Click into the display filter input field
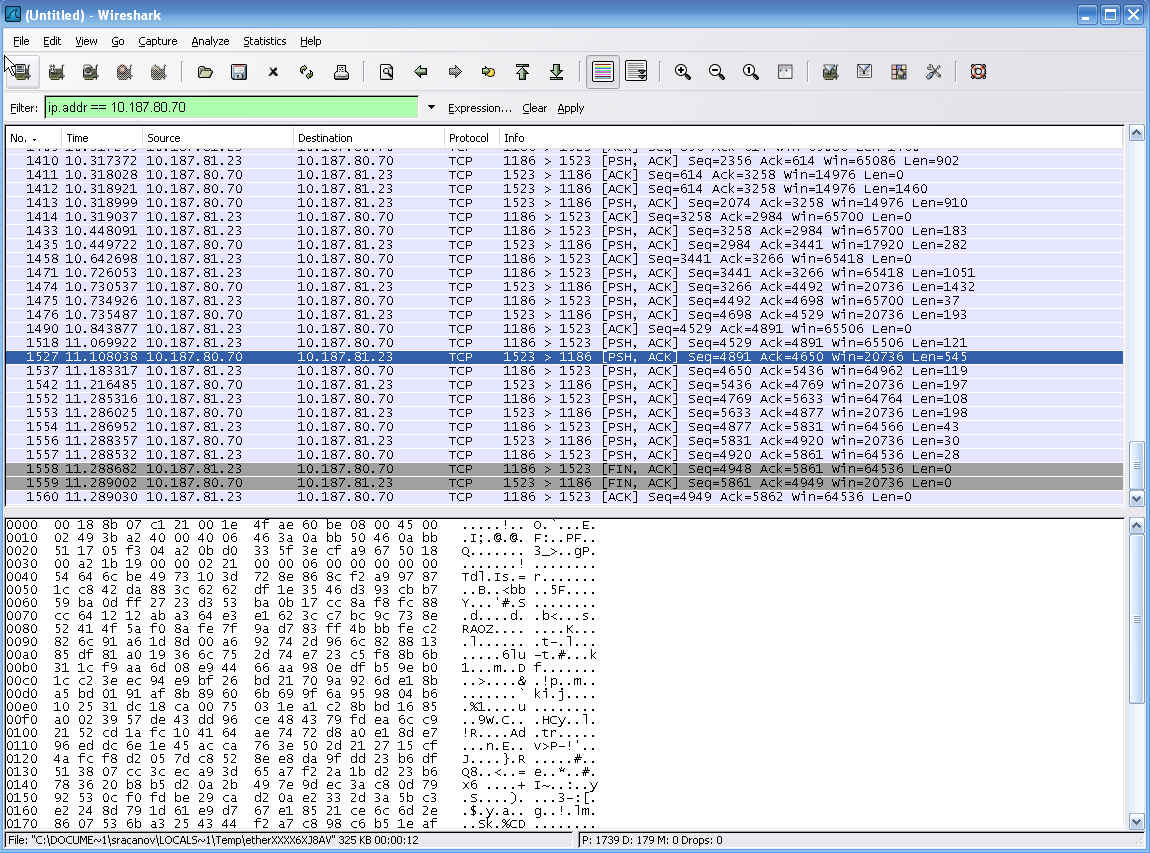This screenshot has width=1150, height=853. point(231,108)
